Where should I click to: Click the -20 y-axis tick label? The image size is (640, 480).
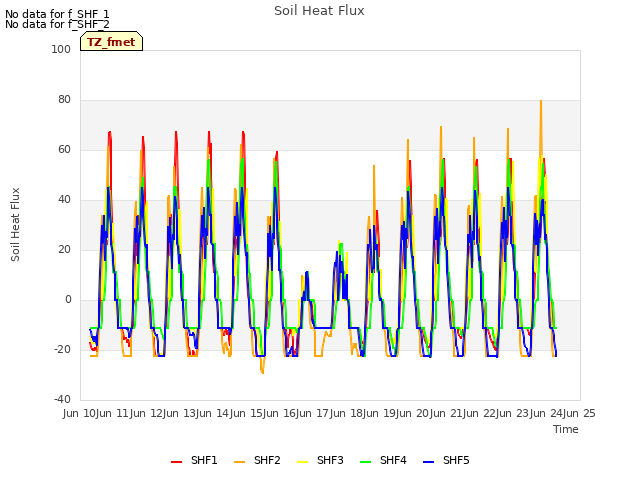62,349
